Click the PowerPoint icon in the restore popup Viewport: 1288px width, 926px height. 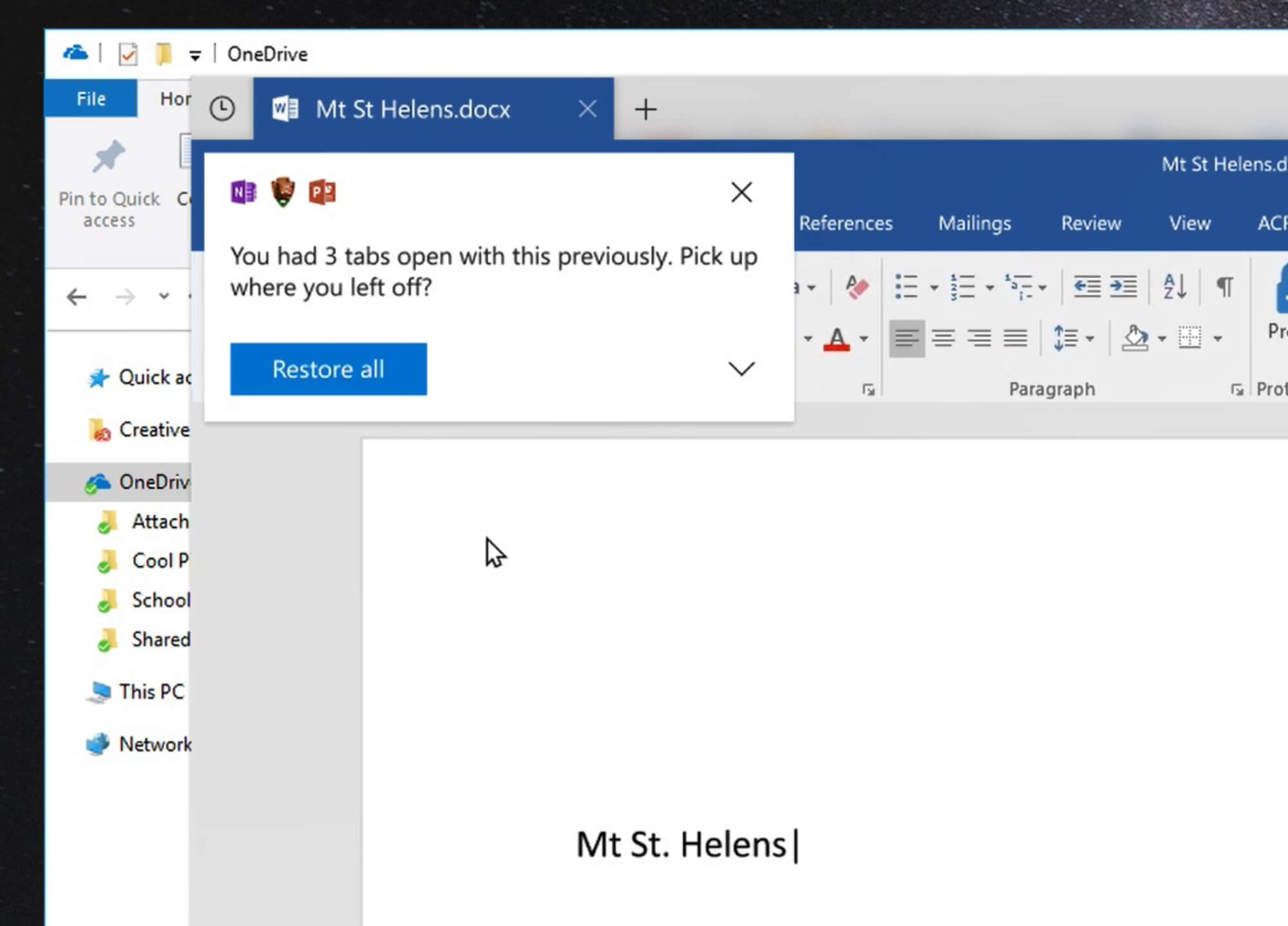[x=322, y=192]
